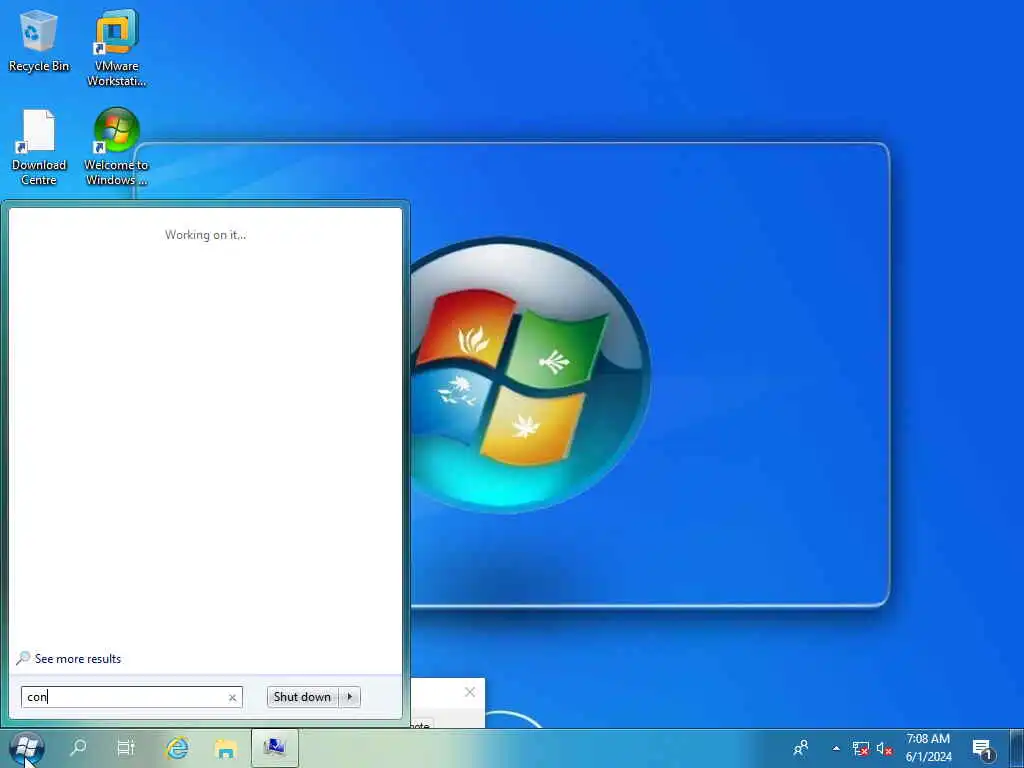Open File Explorer from the taskbar
This screenshot has width=1024, height=768.
pyautogui.click(x=226, y=748)
